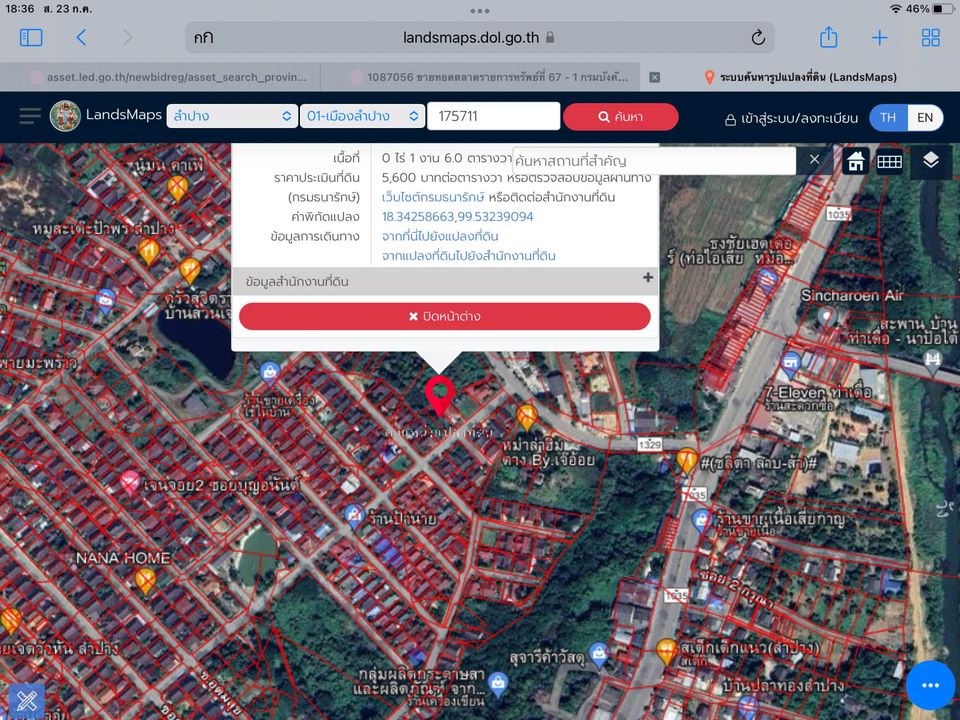This screenshot has width=960, height=720.
Task: Reload the page with the refresh icon
Action: pyautogui.click(x=758, y=38)
